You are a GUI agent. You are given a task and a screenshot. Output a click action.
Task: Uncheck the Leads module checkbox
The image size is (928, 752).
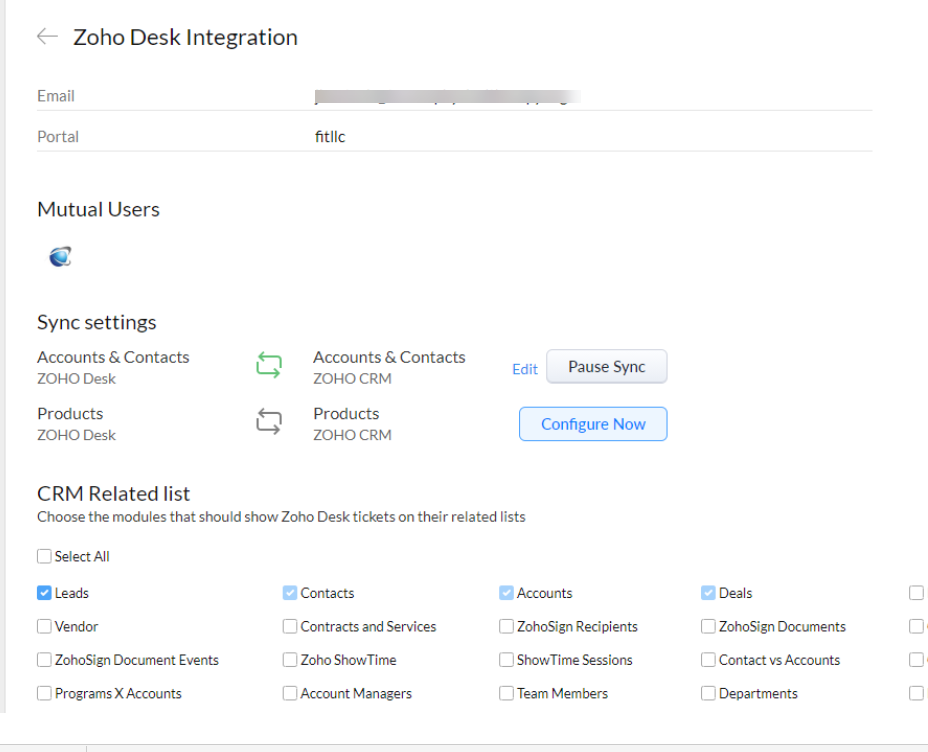tap(44, 593)
